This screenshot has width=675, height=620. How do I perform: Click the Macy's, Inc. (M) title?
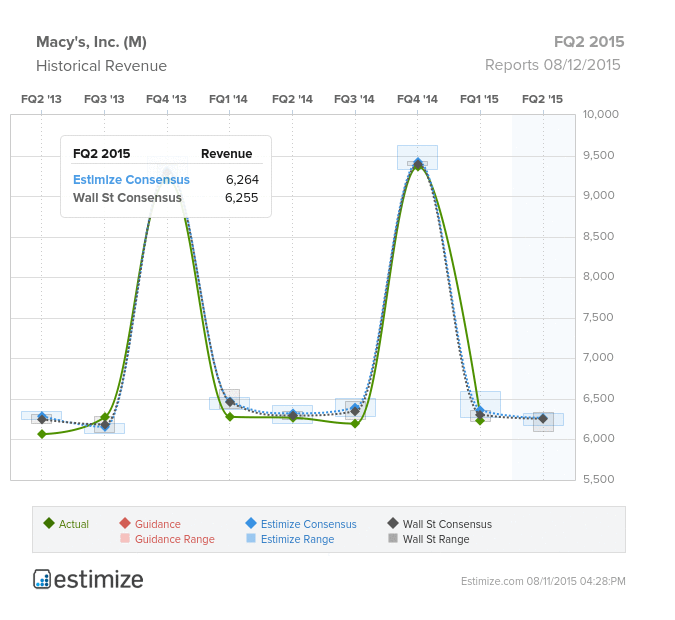click(91, 42)
